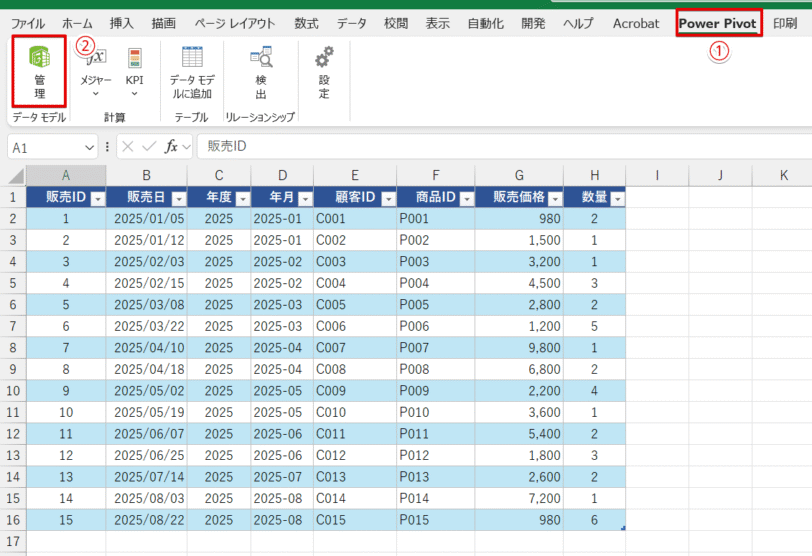Click the 検出 relationship detect icon
Image resolution: width=812 pixels, height=556 pixels.
tap(261, 57)
